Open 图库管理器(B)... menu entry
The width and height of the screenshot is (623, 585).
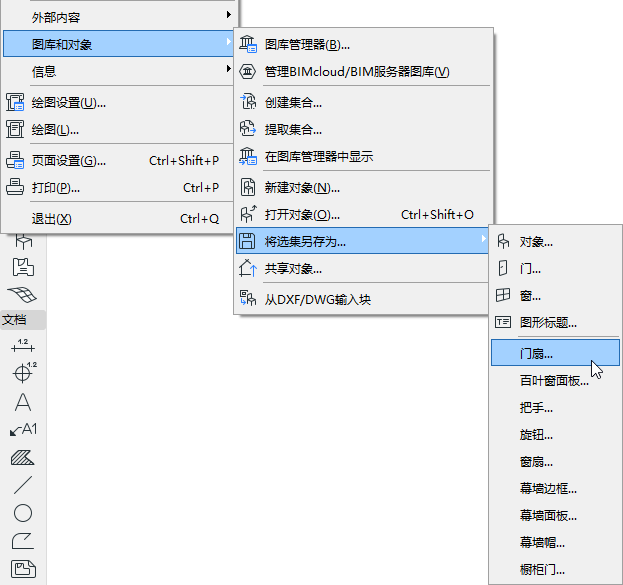363,45
